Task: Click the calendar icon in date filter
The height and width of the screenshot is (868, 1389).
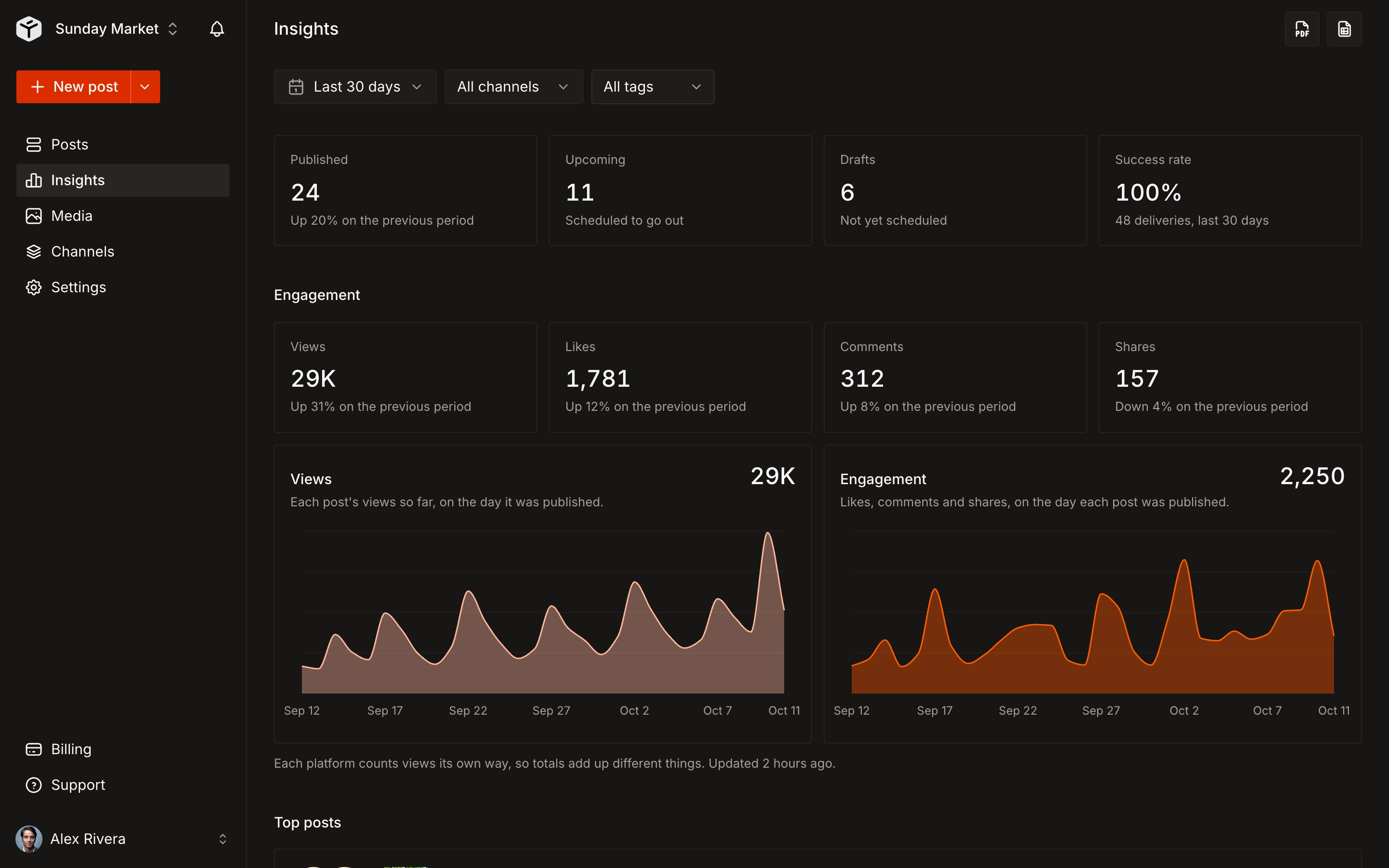Action: [296, 87]
